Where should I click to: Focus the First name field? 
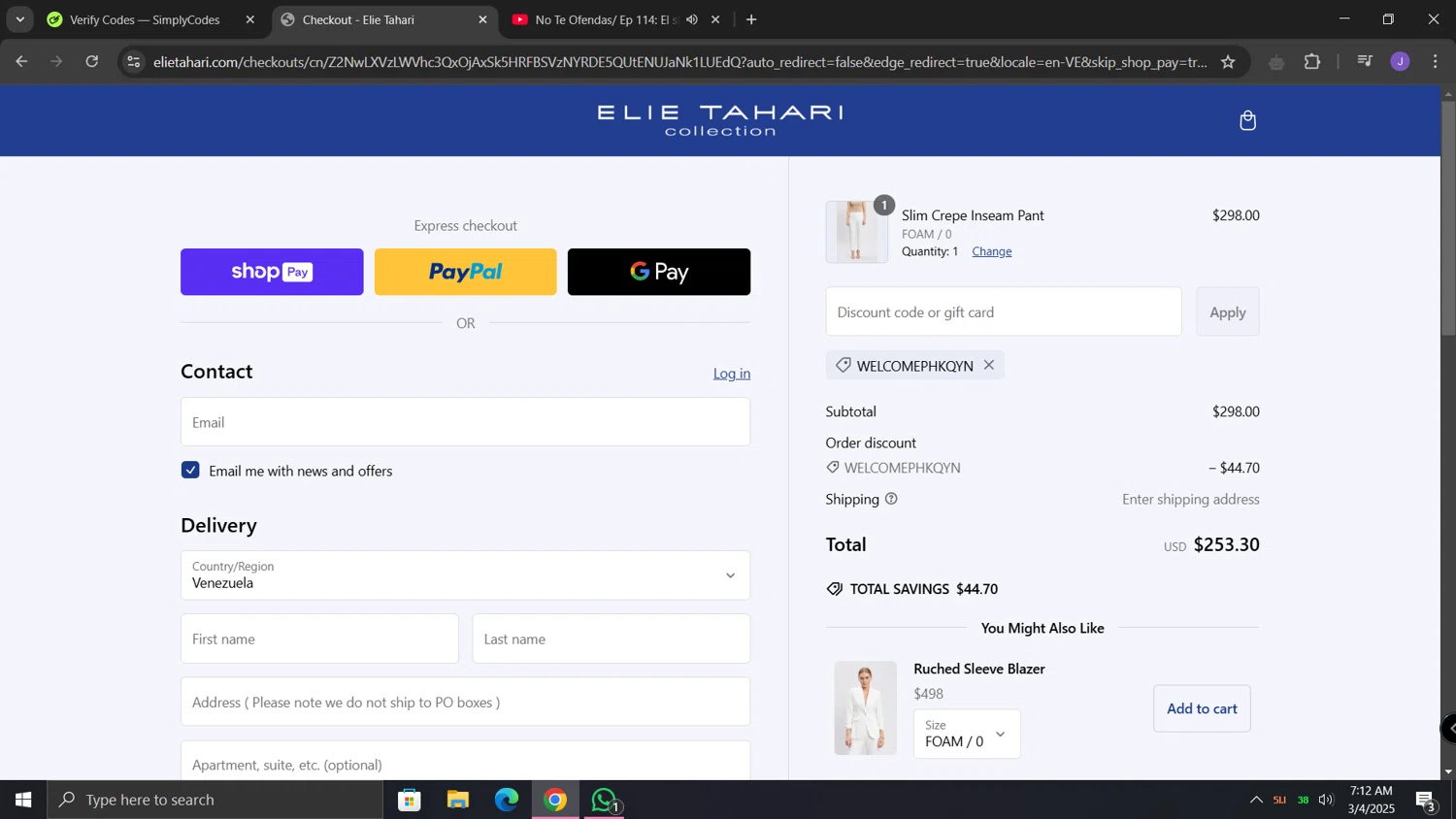319,639
